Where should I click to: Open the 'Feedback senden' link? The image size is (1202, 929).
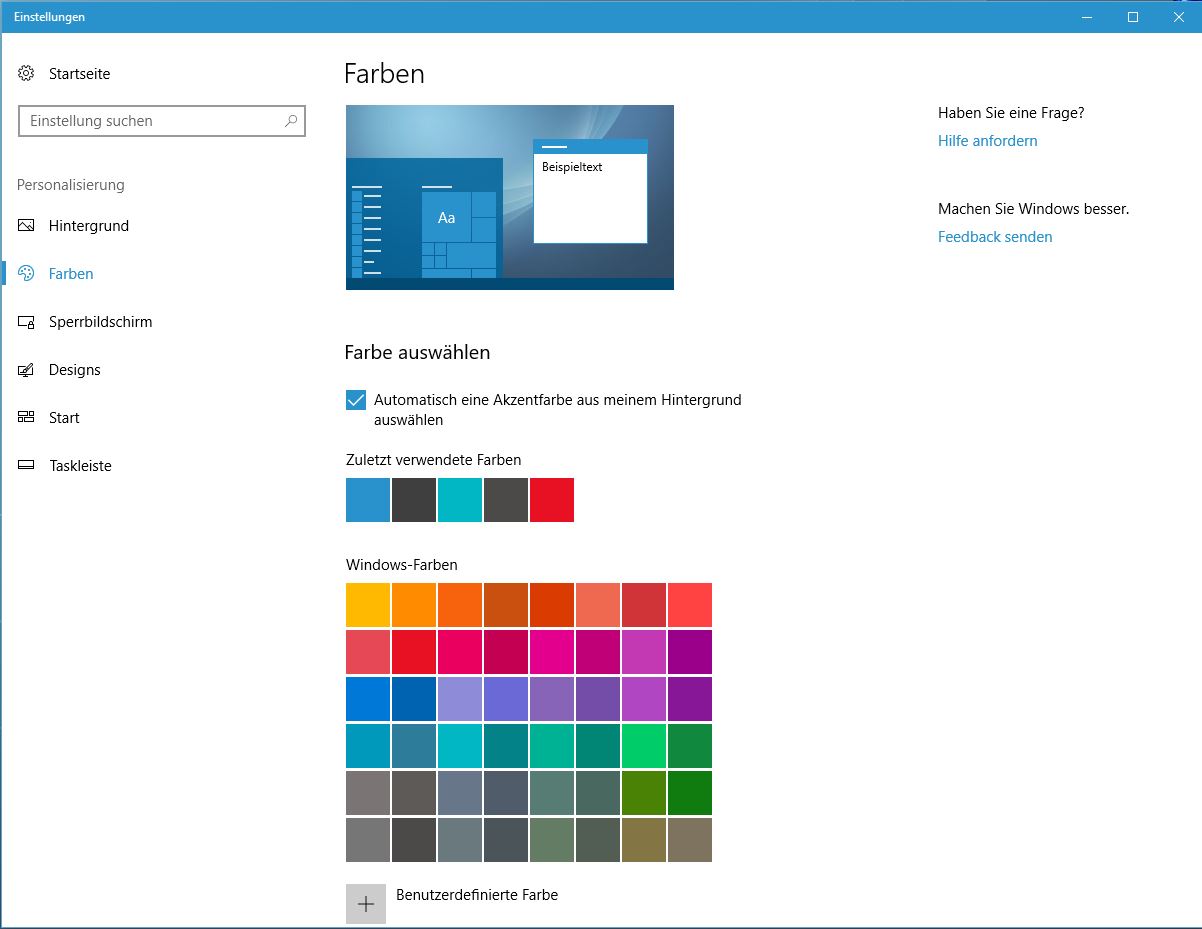pos(995,237)
